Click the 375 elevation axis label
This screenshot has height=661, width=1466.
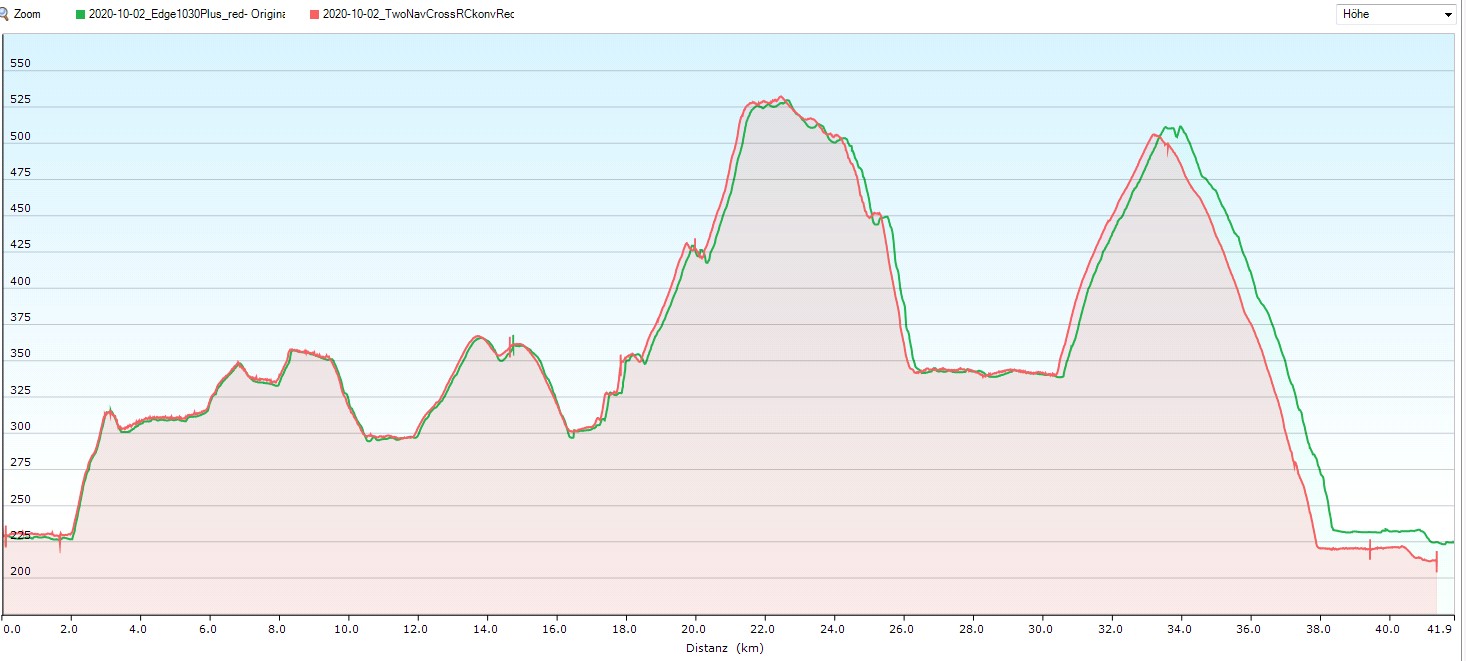pos(20,317)
